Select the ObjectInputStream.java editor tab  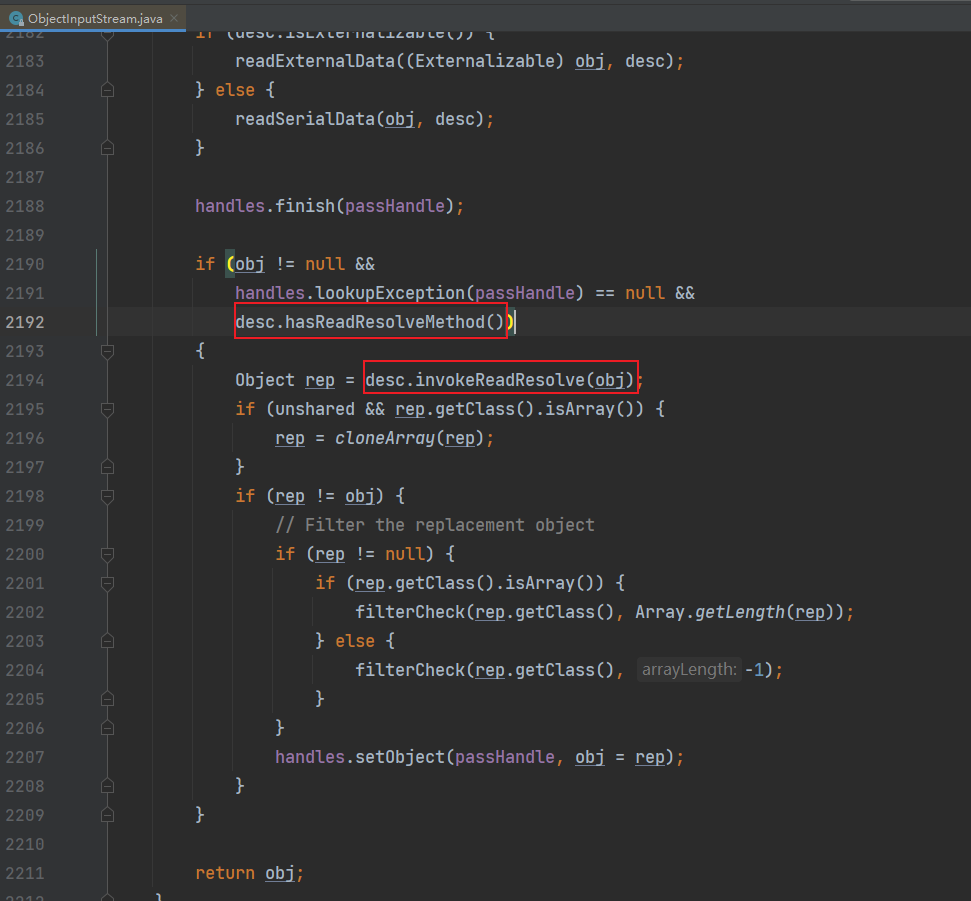point(94,18)
